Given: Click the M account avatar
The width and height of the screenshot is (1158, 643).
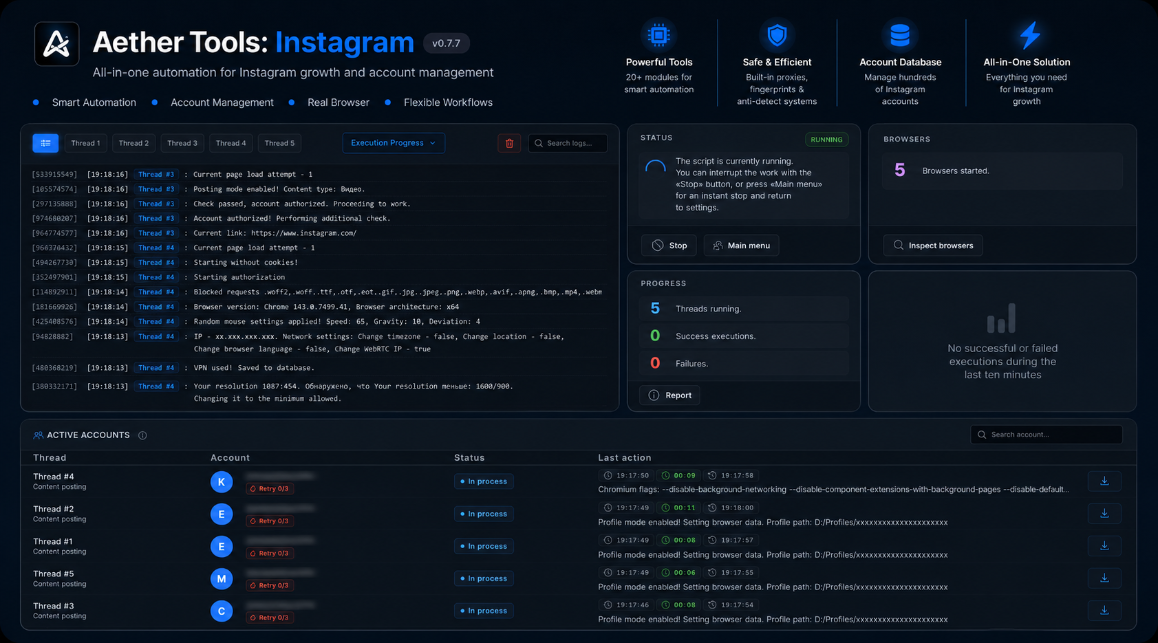Looking at the screenshot, I should pyautogui.click(x=222, y=579).
